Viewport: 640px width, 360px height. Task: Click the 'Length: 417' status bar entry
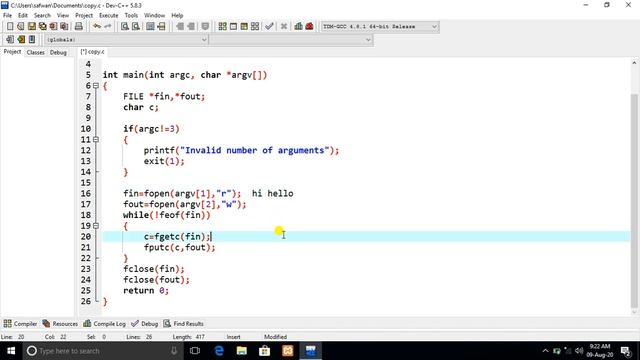point(189,337)
